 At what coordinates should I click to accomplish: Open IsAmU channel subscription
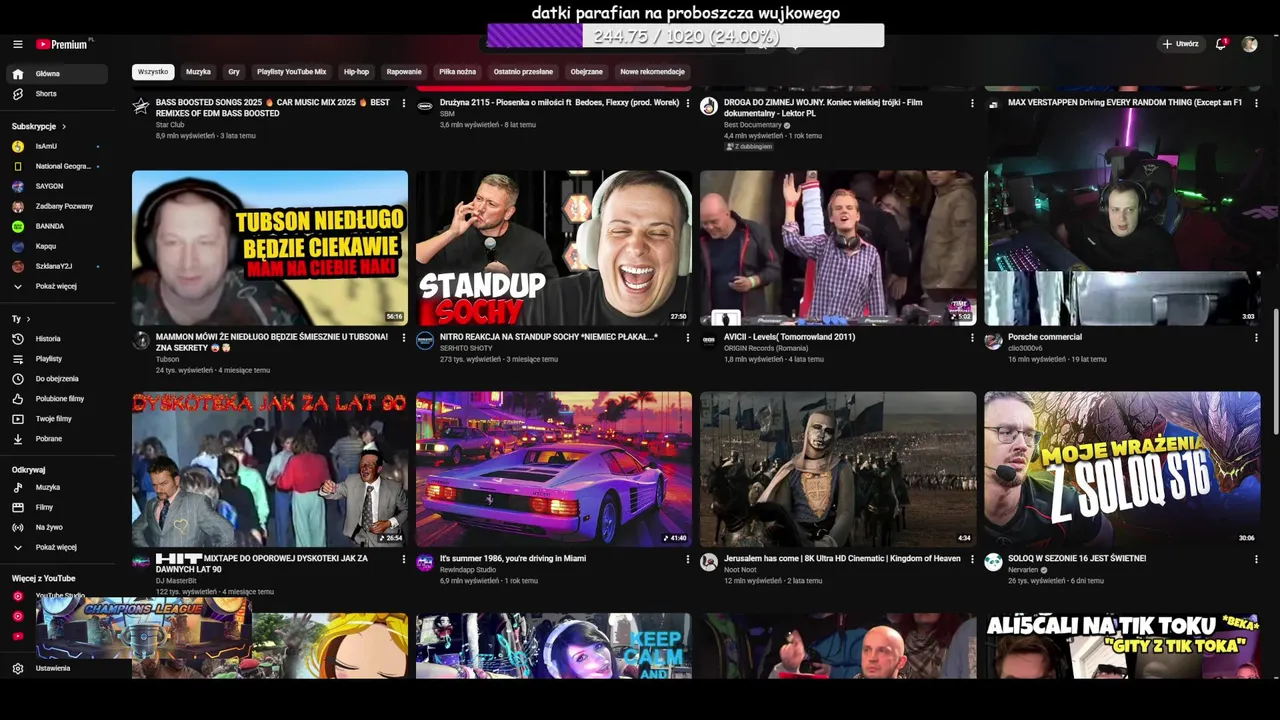[56, 146]
